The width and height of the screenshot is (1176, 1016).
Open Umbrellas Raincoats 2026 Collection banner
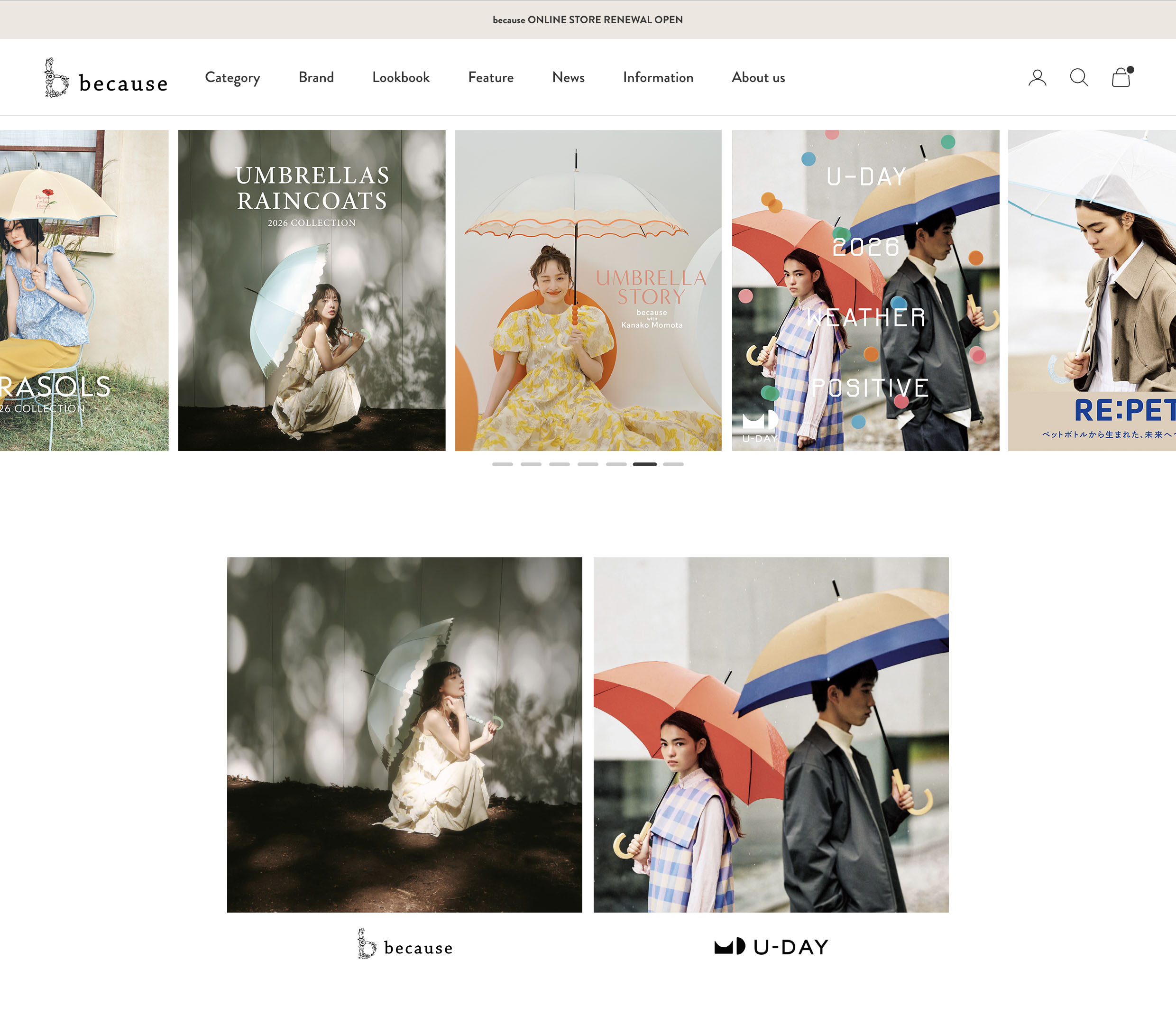coord(312,290)
